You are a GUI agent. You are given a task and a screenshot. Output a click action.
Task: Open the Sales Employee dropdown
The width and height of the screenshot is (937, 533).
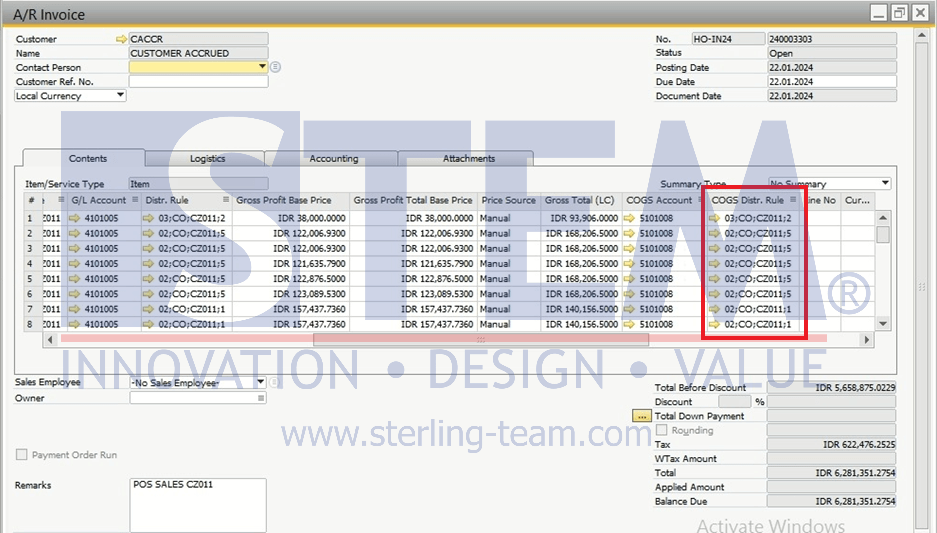(260, 382)
